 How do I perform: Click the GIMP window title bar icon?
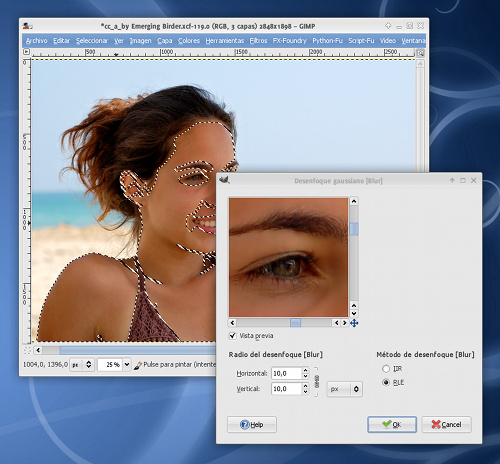27,26
